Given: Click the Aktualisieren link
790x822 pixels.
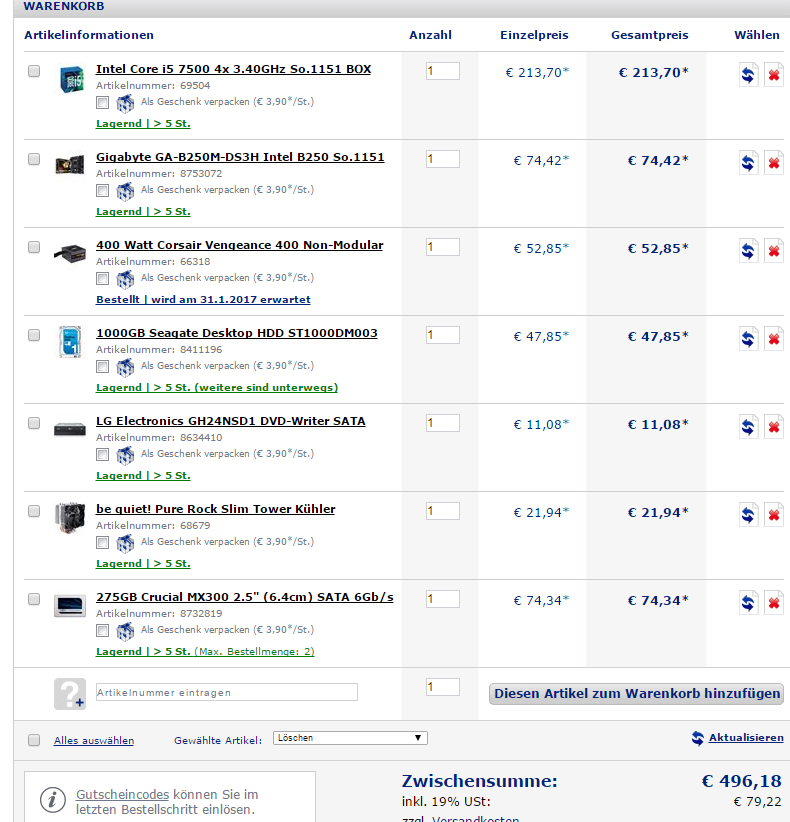Looking at the screenshot, I should (x=746, y=738).
